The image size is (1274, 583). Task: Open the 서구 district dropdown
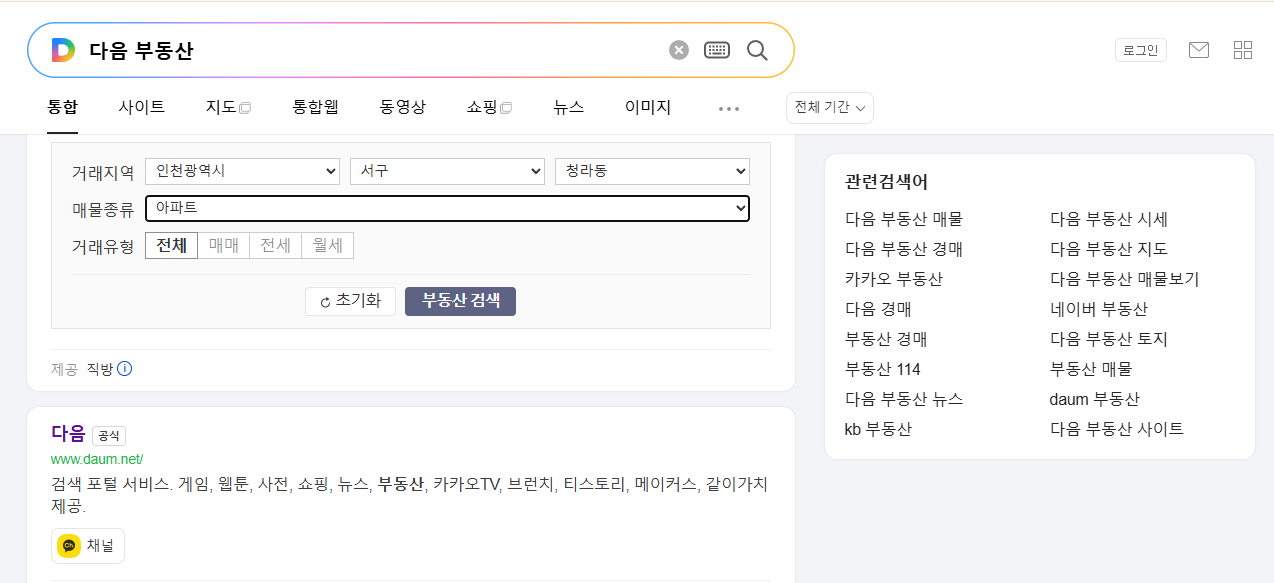click(x=447, y=171)
